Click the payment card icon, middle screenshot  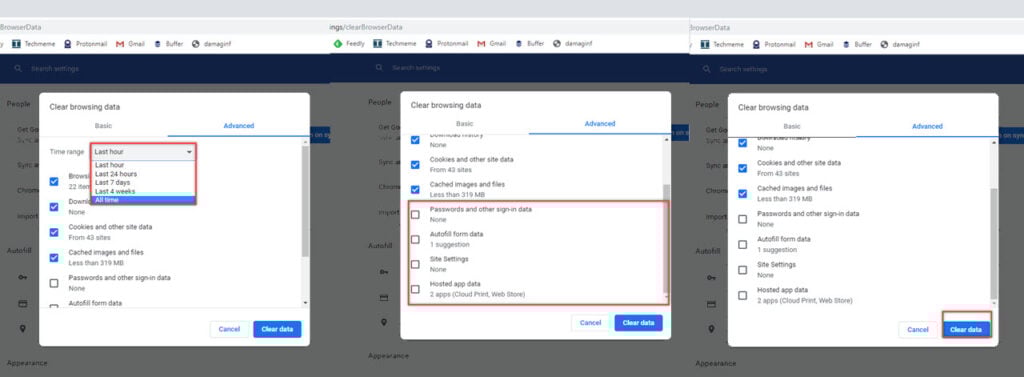pyautogui.click(x=384, y=297)
